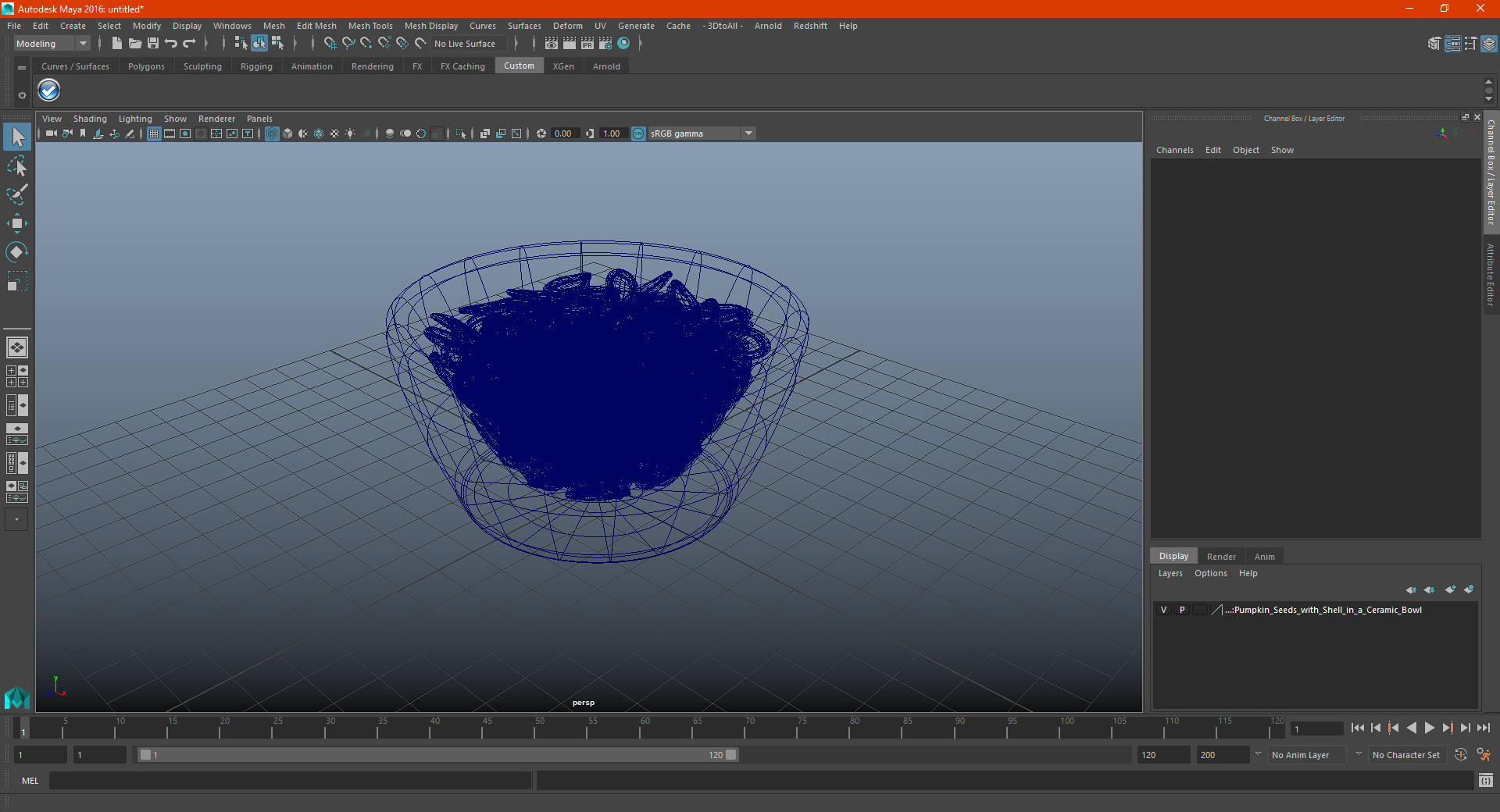Image resolution: width=1500 pixels, height=812 pixels.
Task: Save the scene with floppy icon
Action: coord(153,44)
